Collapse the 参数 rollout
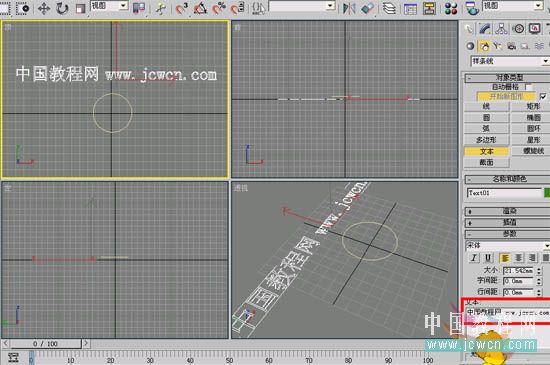 click(x=508, y=234)
